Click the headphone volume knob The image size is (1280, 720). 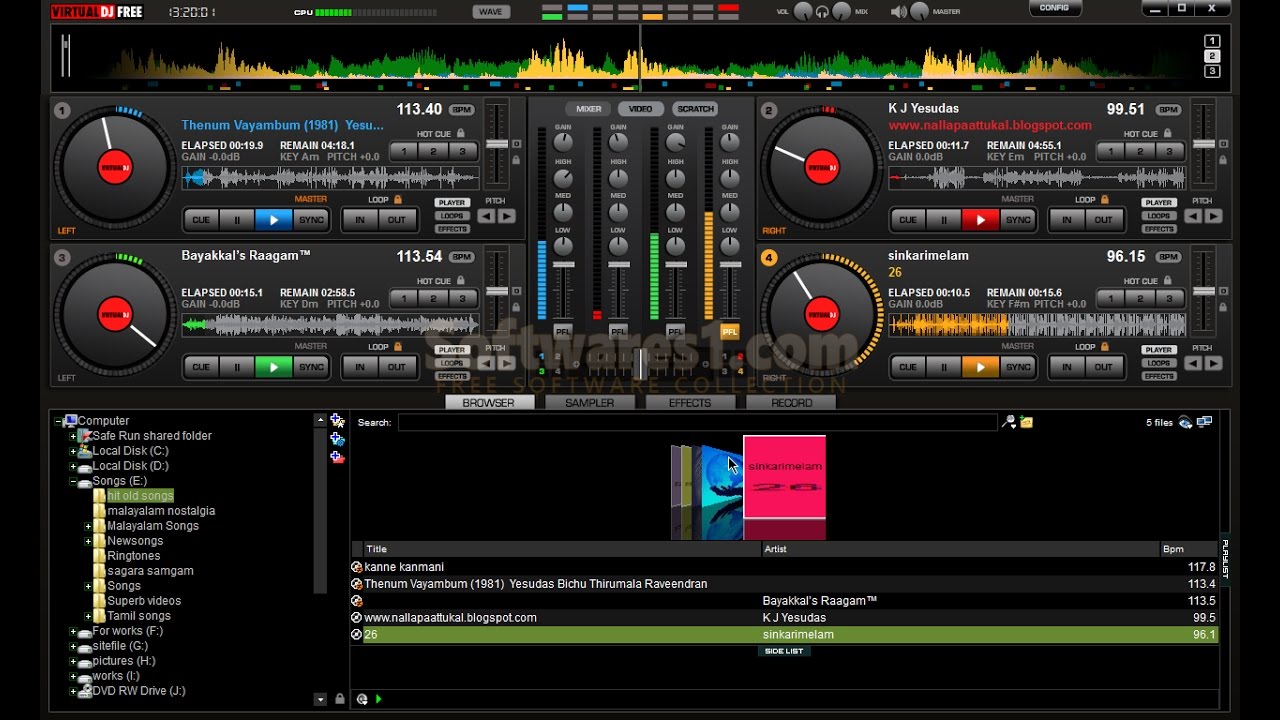point(801,12)
